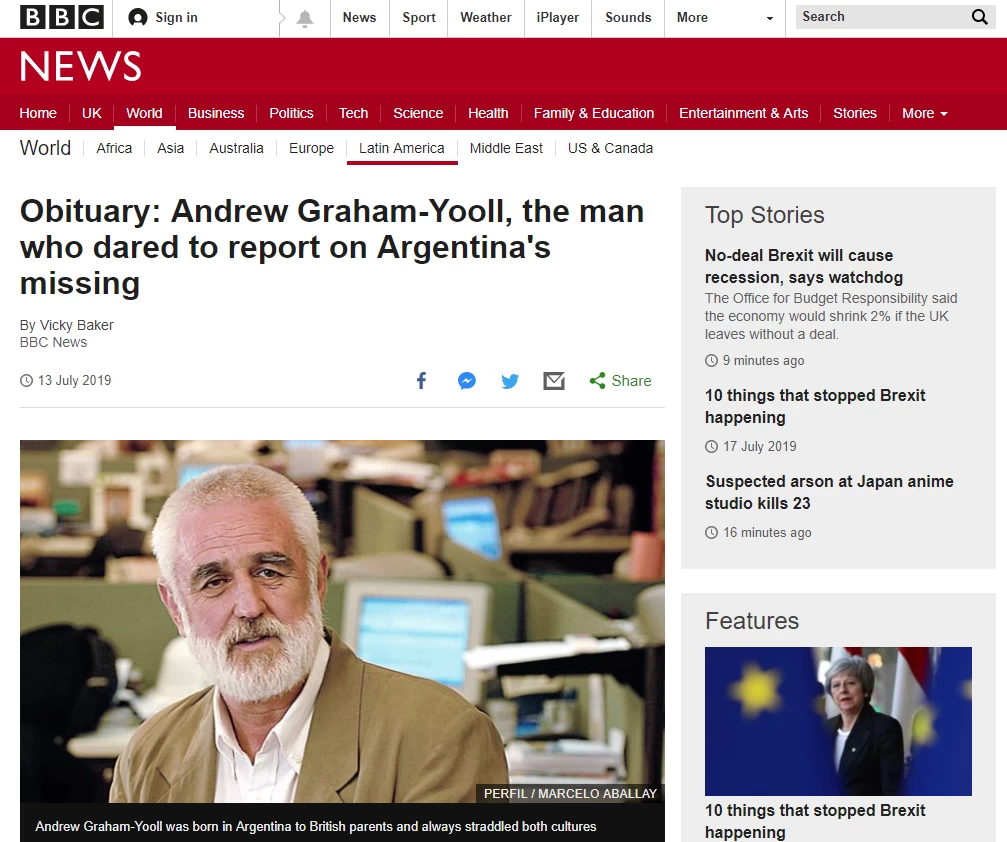Share article on Facebook icon
1007x842 pixels.
coord(421,381)
